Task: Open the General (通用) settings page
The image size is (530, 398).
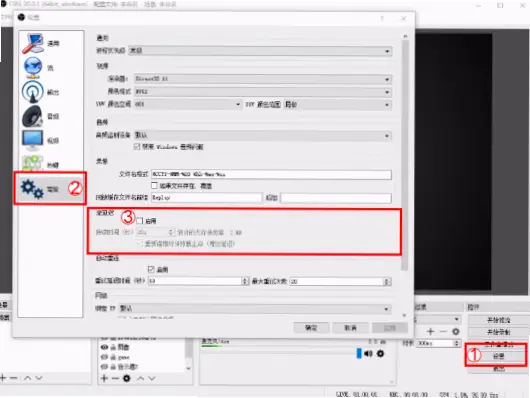Action: pos(41,43)
